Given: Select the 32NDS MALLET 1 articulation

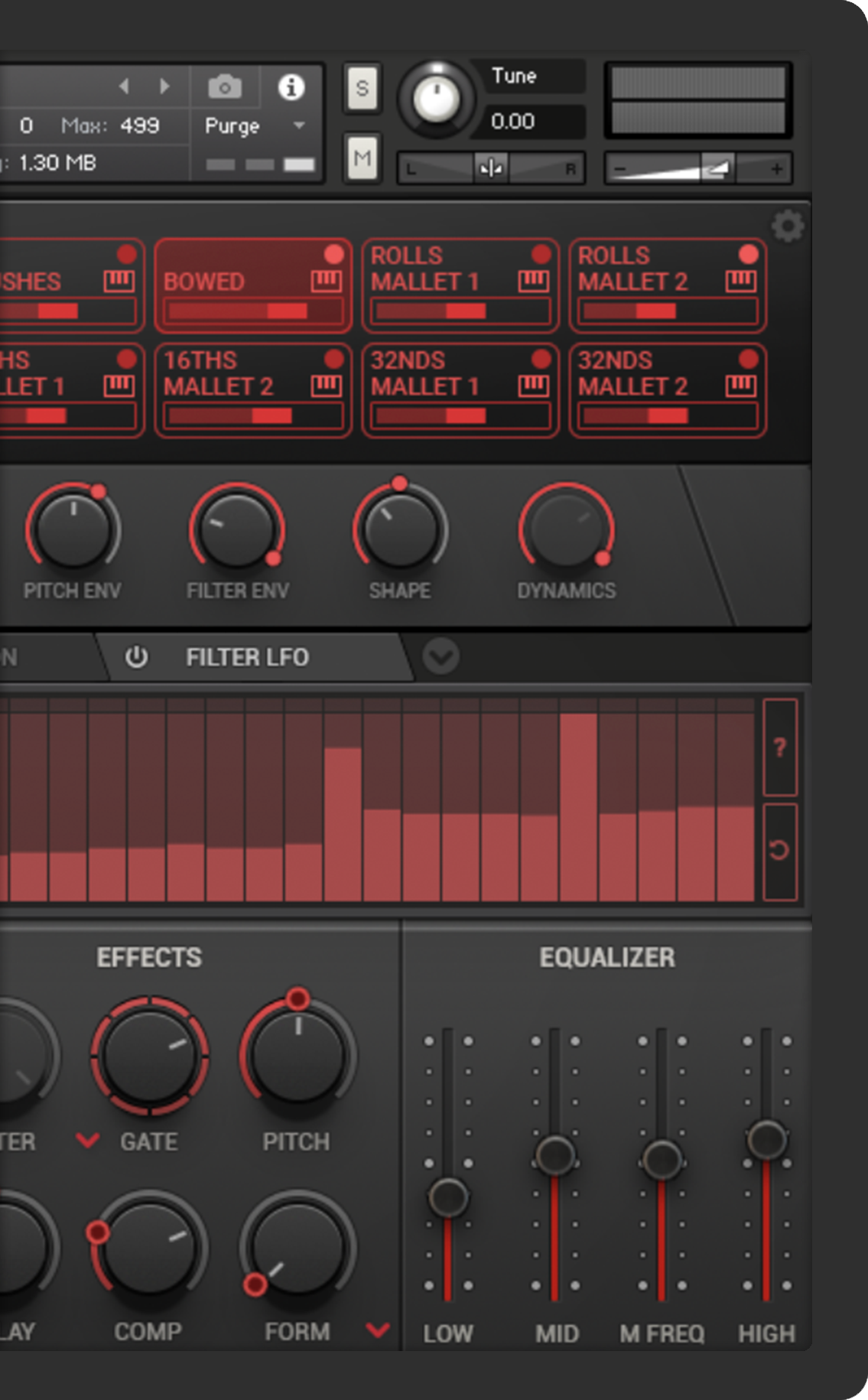Looking at the screenshot, I should [x=460, y=390].
